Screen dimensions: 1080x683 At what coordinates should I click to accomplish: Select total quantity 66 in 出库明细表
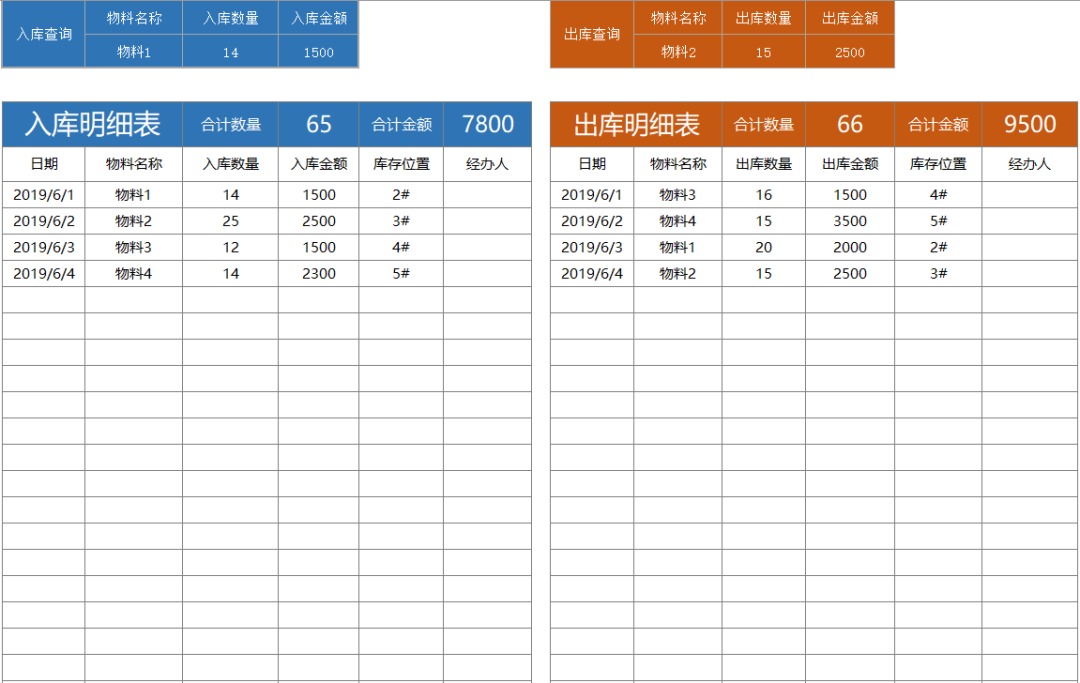pyautogui.click(x=849, y=124)
